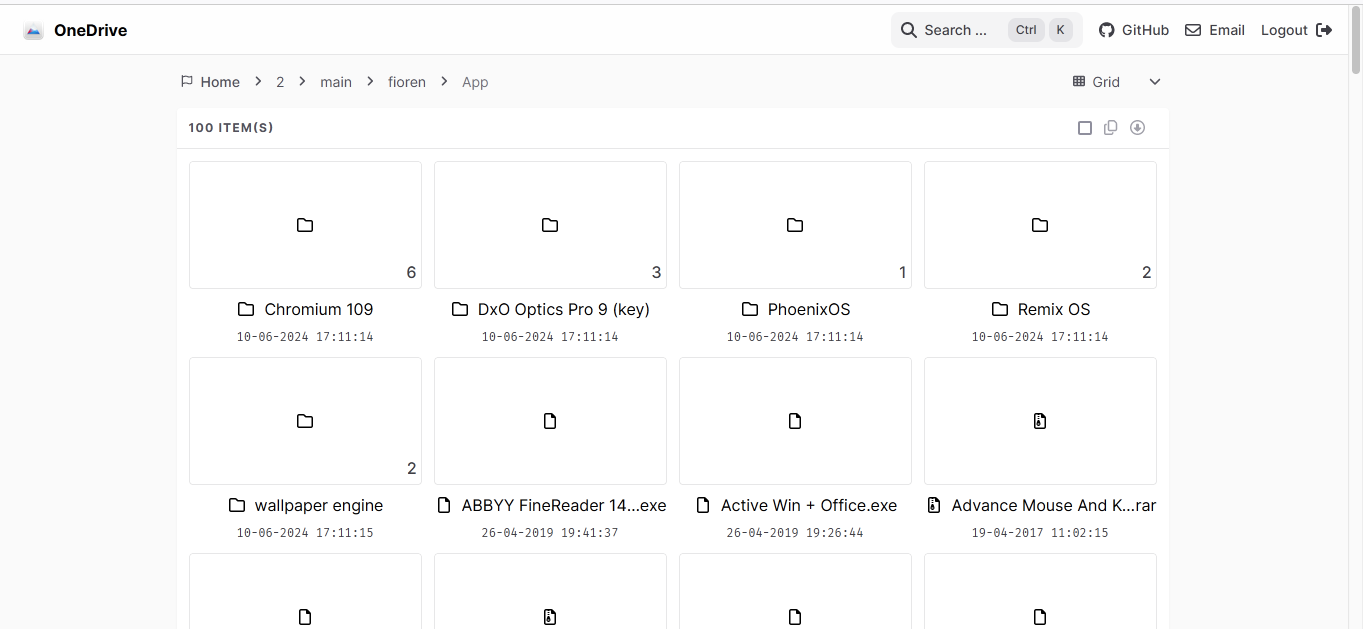Click the 100 ITEM(S) header label
The width and height of the screenshot is (1363, 629).
tap(231, 128)
